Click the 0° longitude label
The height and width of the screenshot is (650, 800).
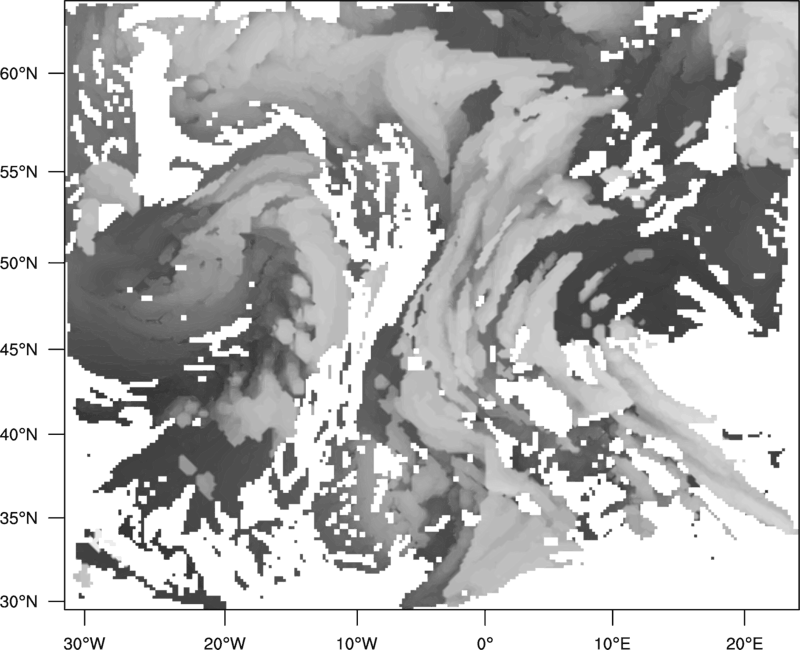485,643
